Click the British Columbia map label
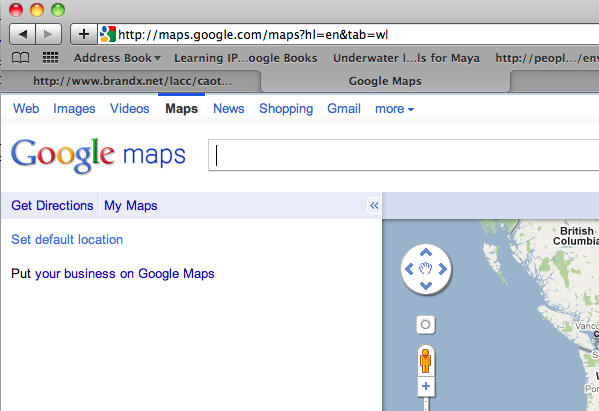 [576, 236]
